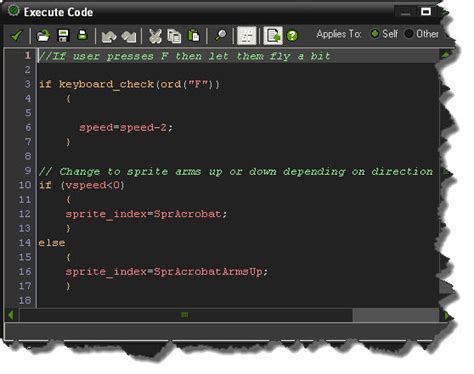Print the code

(x=82, y=35)
